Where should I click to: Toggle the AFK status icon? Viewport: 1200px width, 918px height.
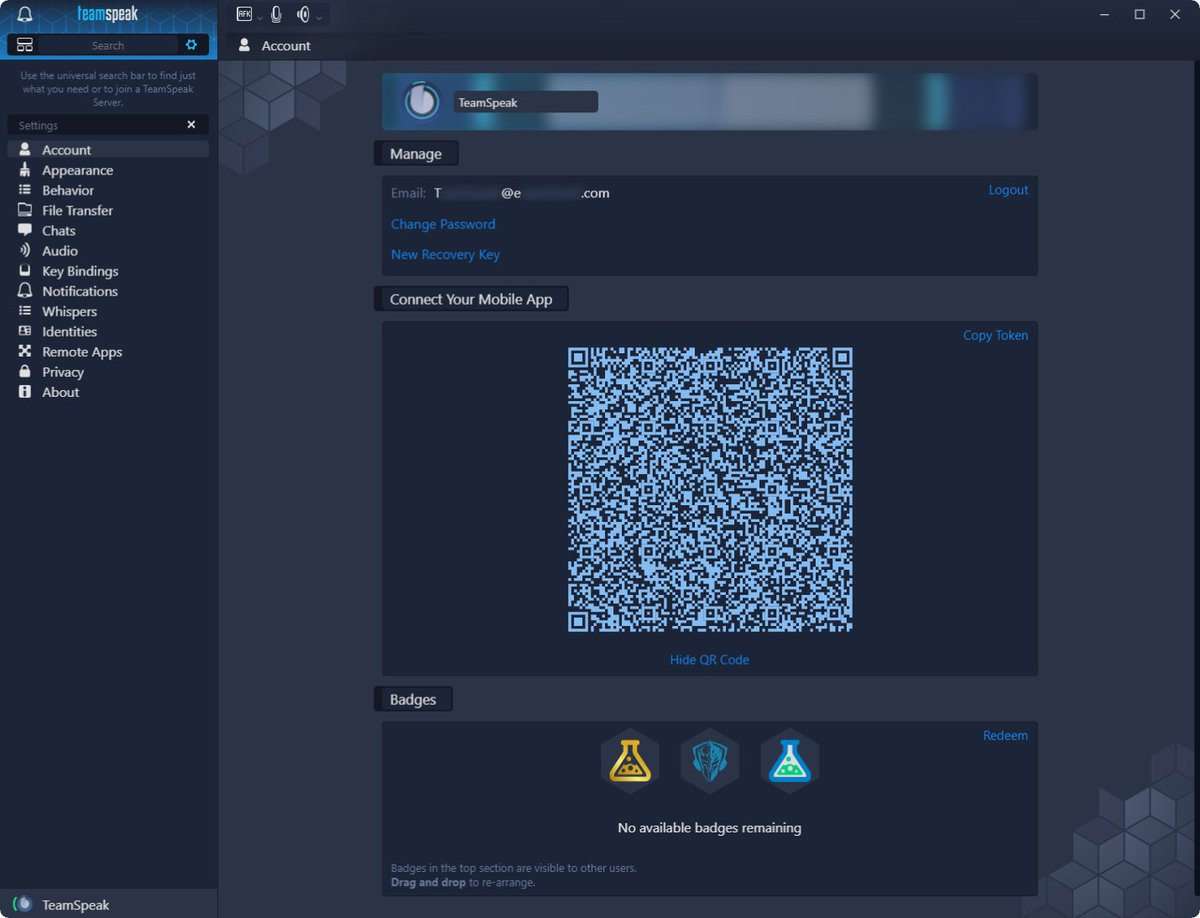click(244, 14)
